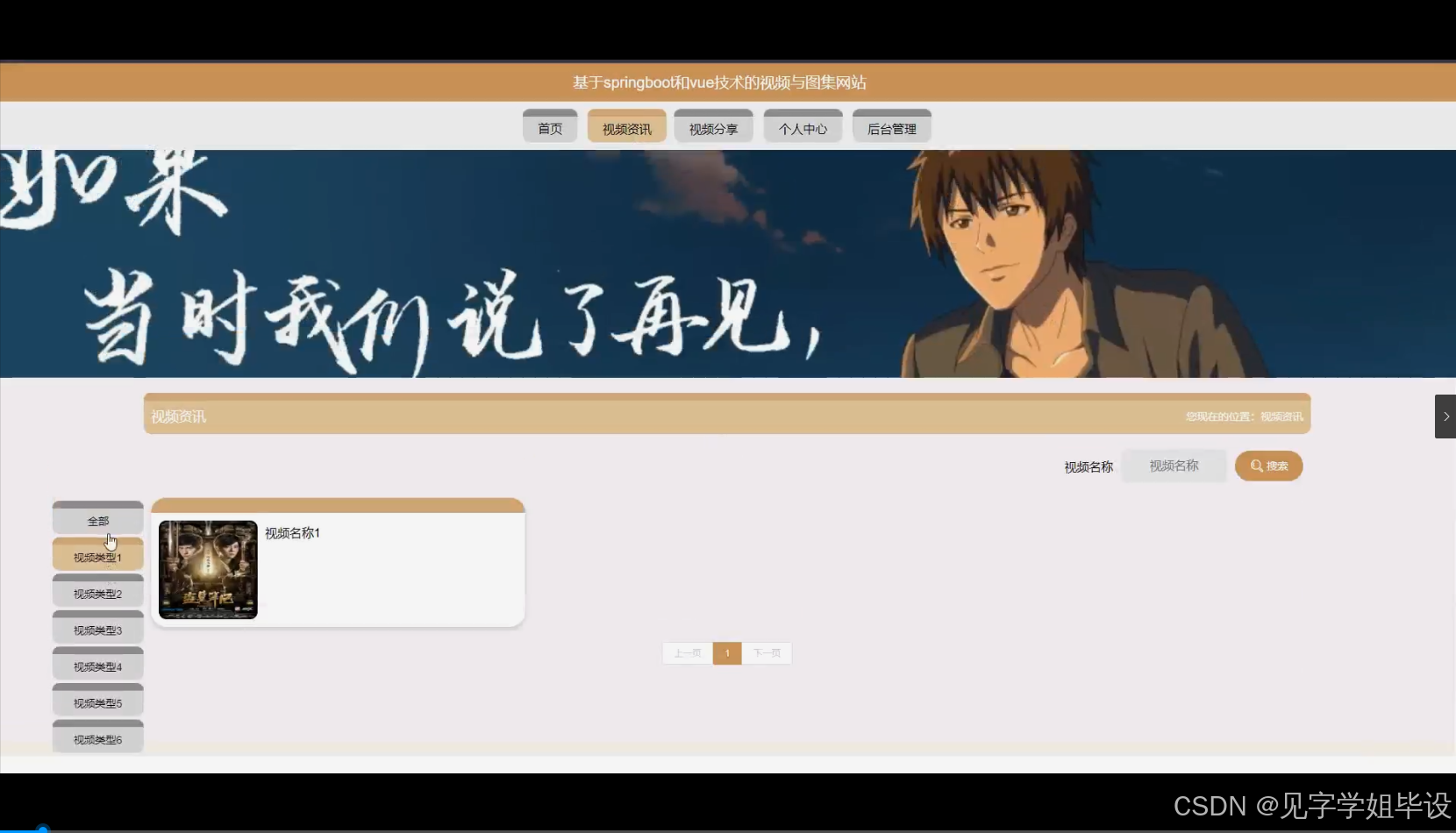The height and width of the screenshot is (833, 1456).
Task: Filter by 视频类型1
Action: tap(98, 555)
